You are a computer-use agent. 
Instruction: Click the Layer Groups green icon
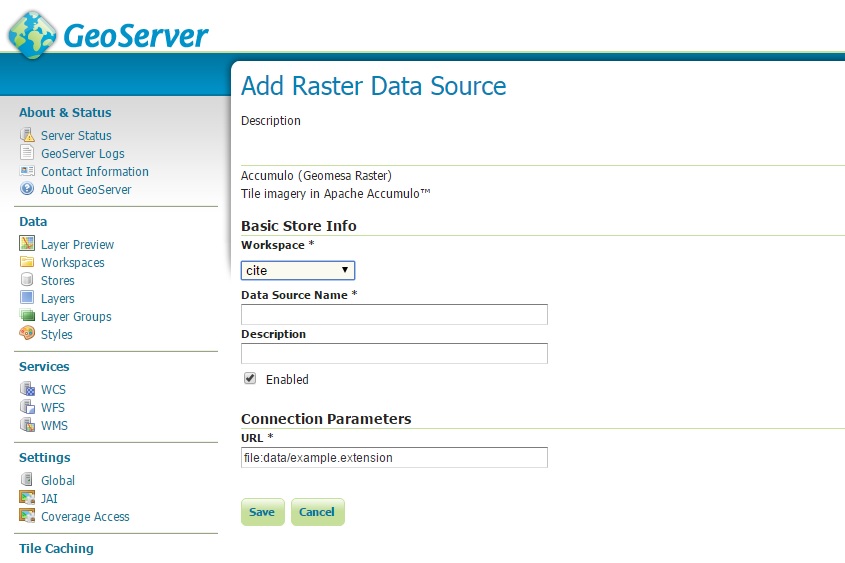pyautogui.click(x=27, y=316)
